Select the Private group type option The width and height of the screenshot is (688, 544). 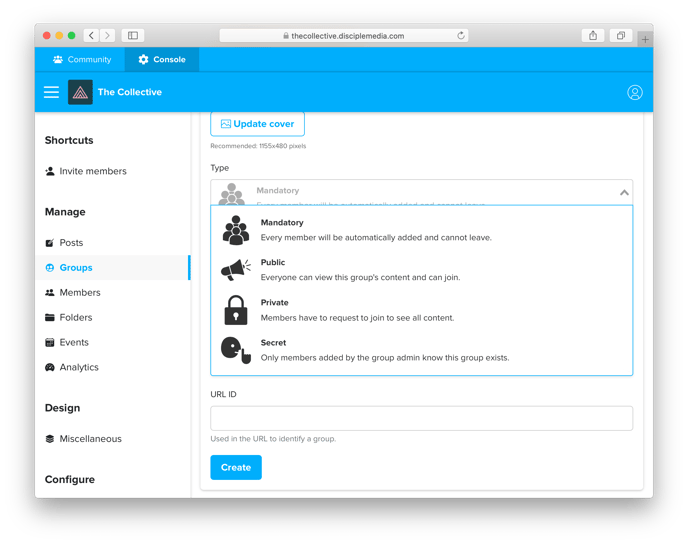click(x=422, y=310)
